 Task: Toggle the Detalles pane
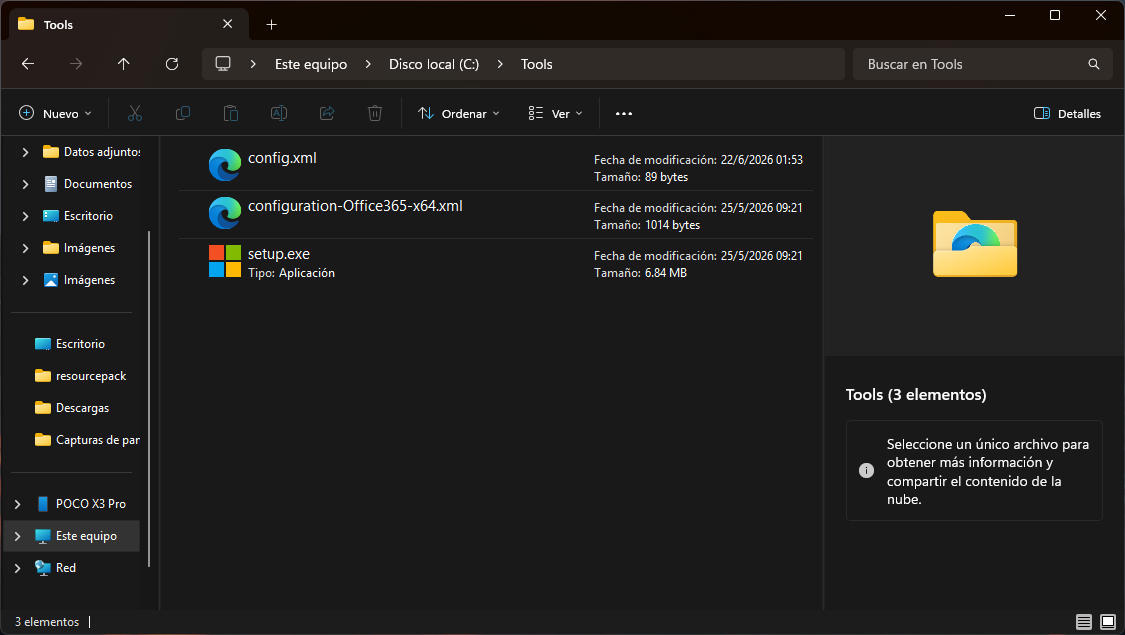pos(1067,113)
